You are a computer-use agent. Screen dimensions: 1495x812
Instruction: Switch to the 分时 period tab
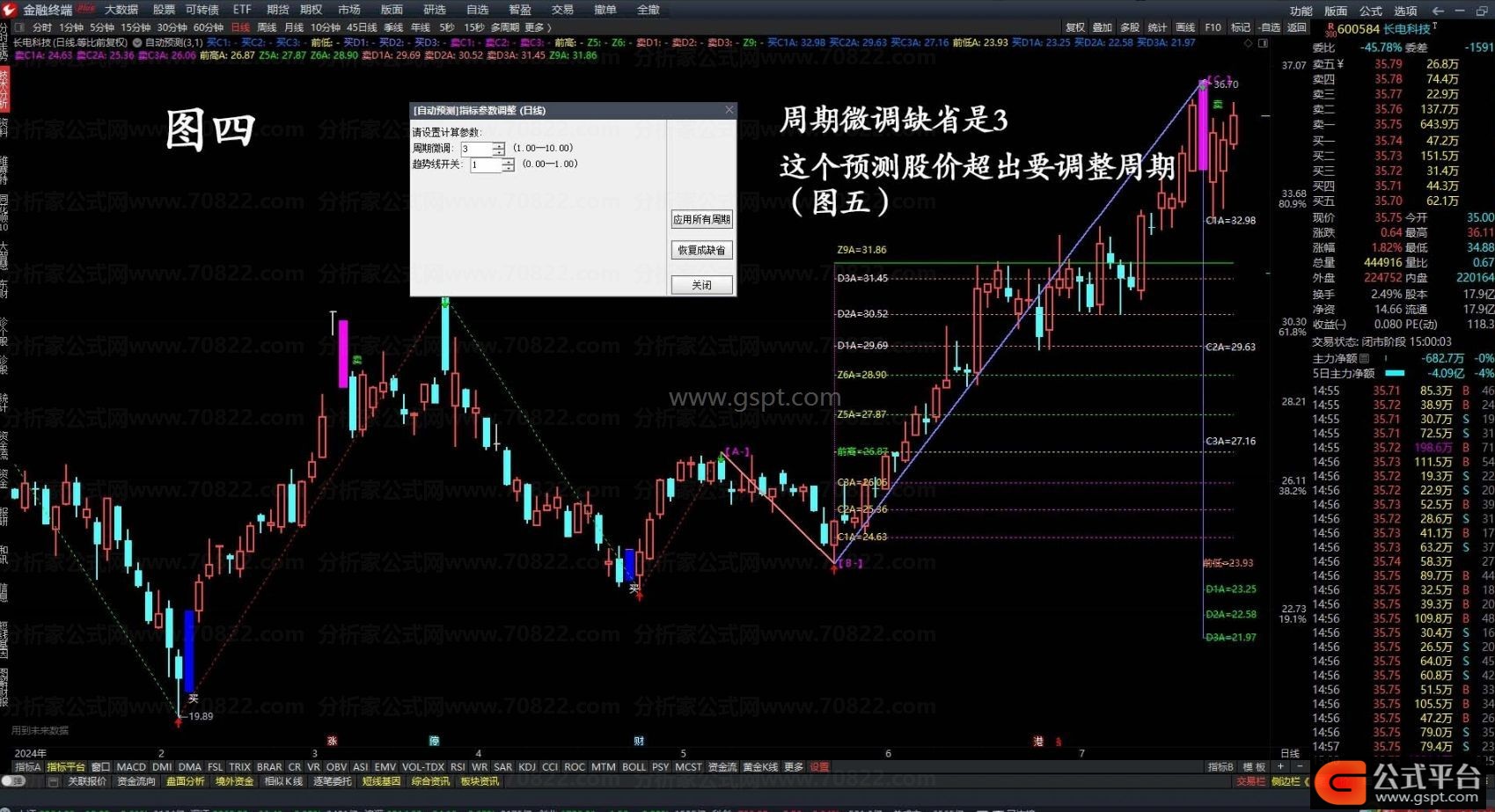click(42, 27)
